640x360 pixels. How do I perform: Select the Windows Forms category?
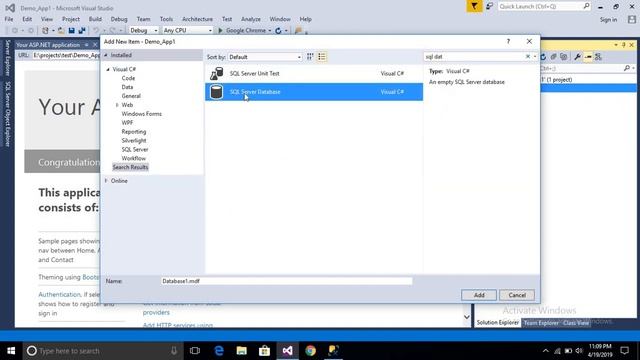click(x=142, y=114)
